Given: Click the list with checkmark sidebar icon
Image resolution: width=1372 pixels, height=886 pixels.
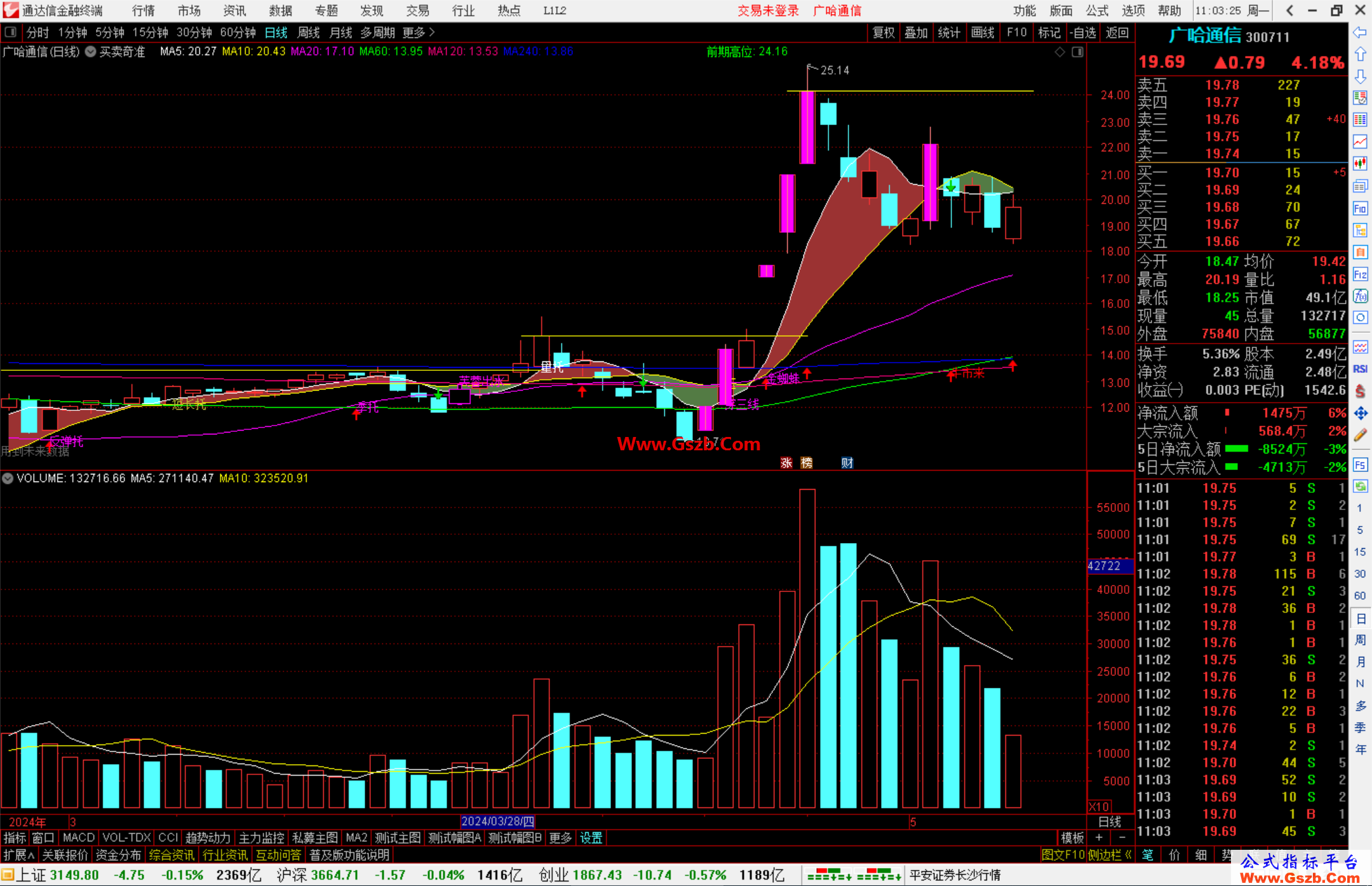Looking at the screenshot, I should pyautogui.click(x=1360, y=98).
